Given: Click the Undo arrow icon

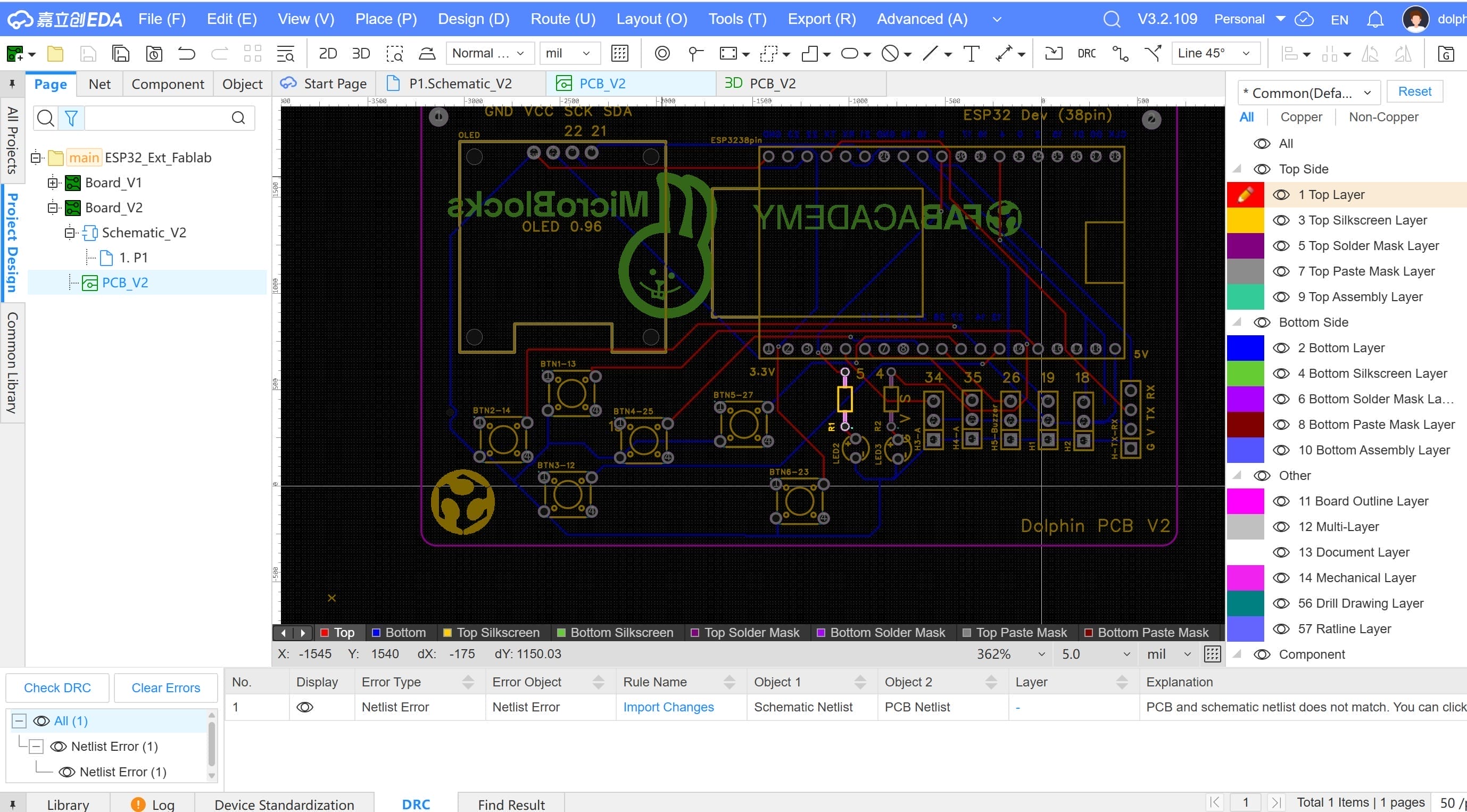Looking at the screenshot, I should coord(186,54).
